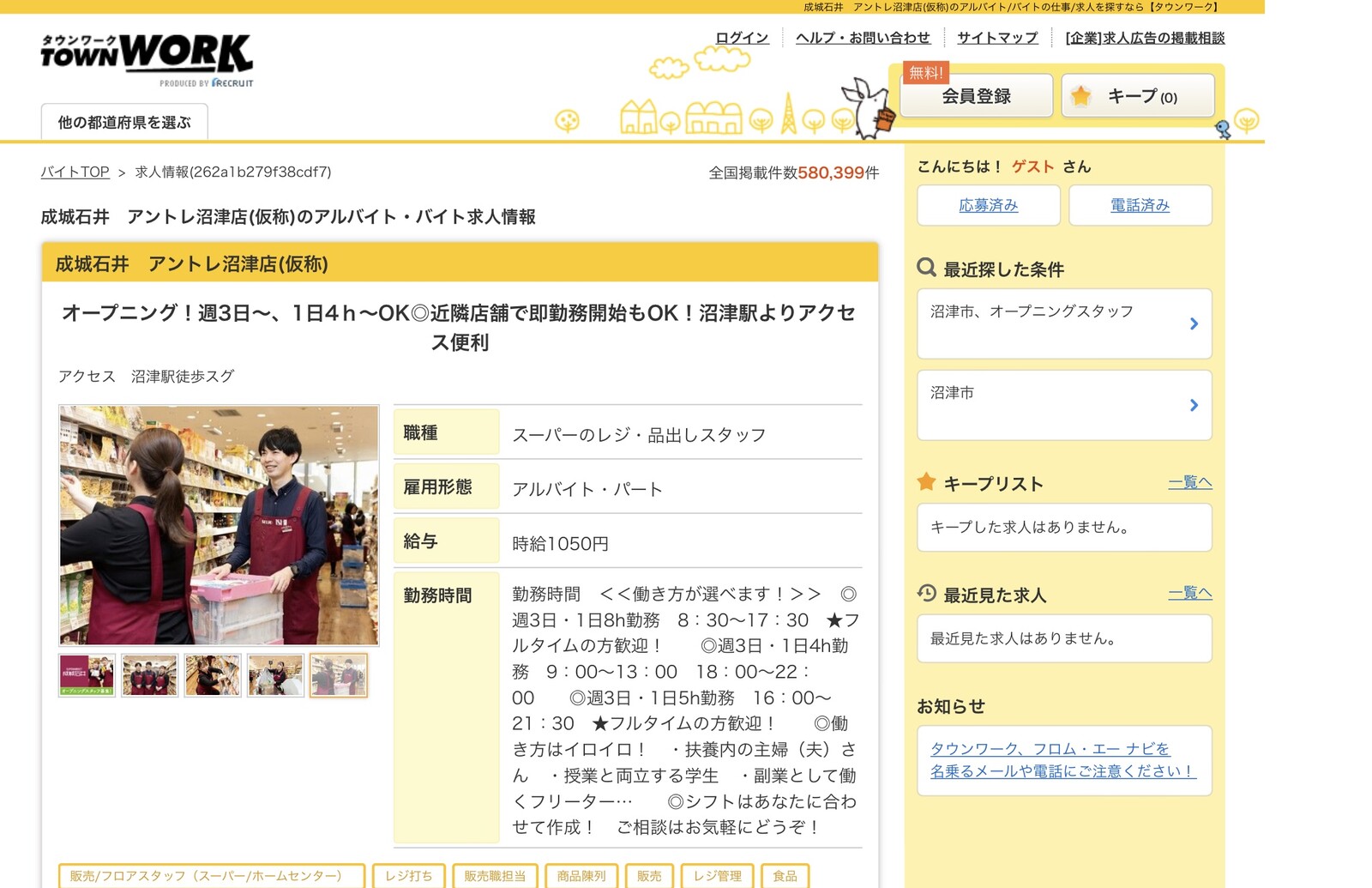
Task: Click the 商品陳列 tag
Action: [x=581, y=876]
